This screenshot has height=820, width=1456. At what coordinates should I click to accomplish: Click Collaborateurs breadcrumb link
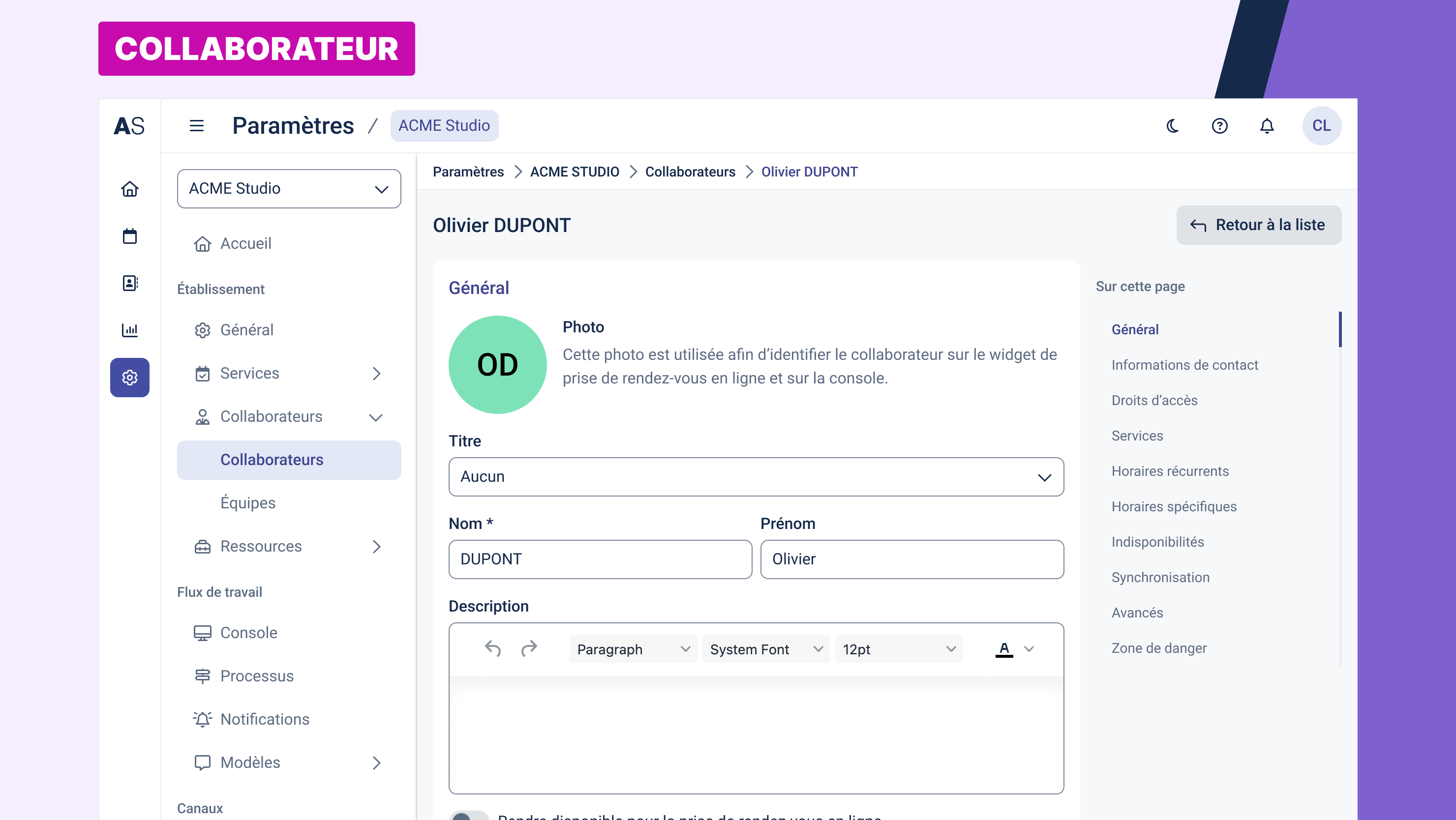coord(690,172)
